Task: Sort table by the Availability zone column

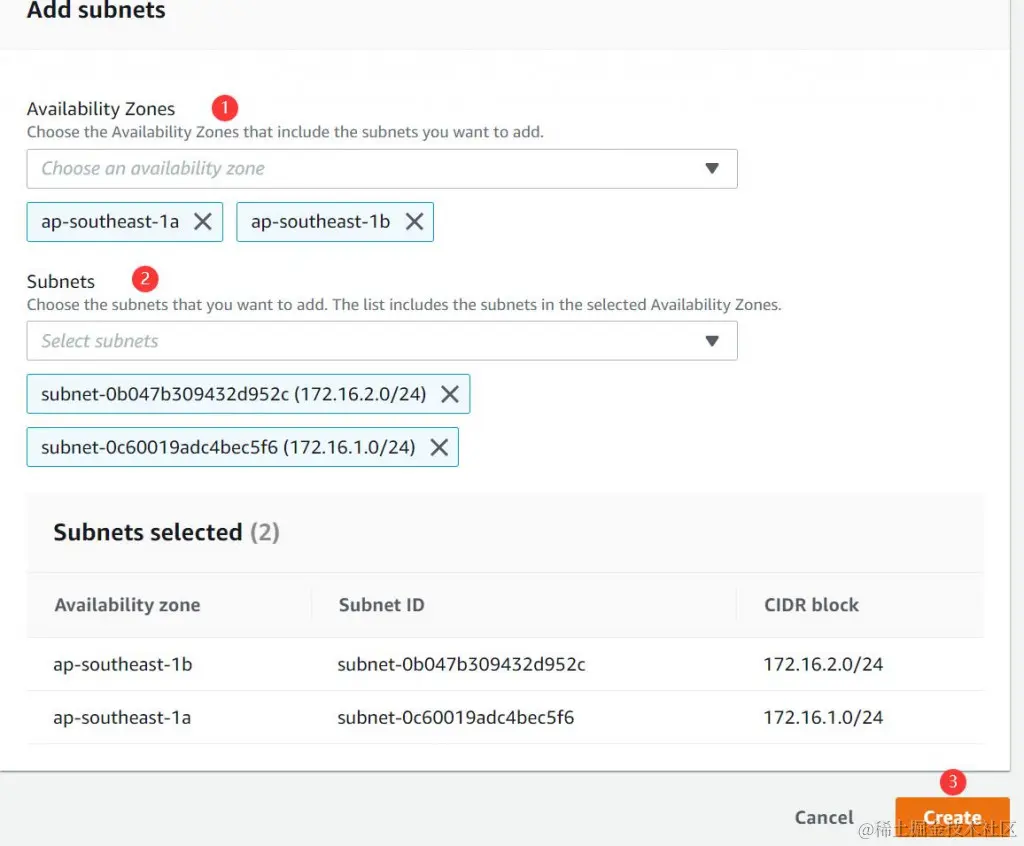Action: pos(127,605)
